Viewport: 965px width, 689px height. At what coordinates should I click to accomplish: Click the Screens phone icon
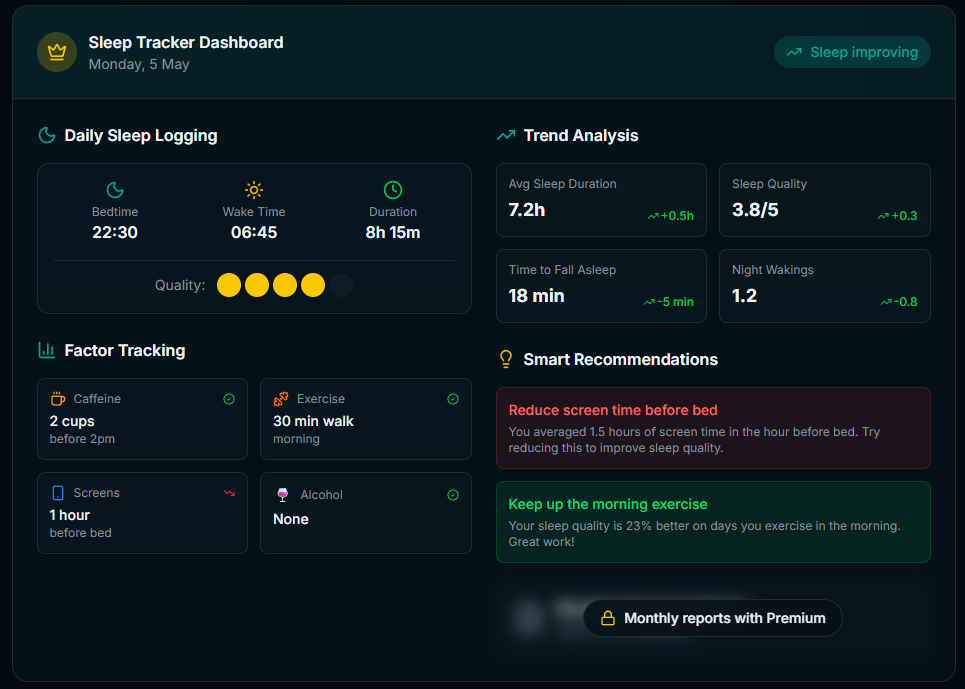coord(58,493)
